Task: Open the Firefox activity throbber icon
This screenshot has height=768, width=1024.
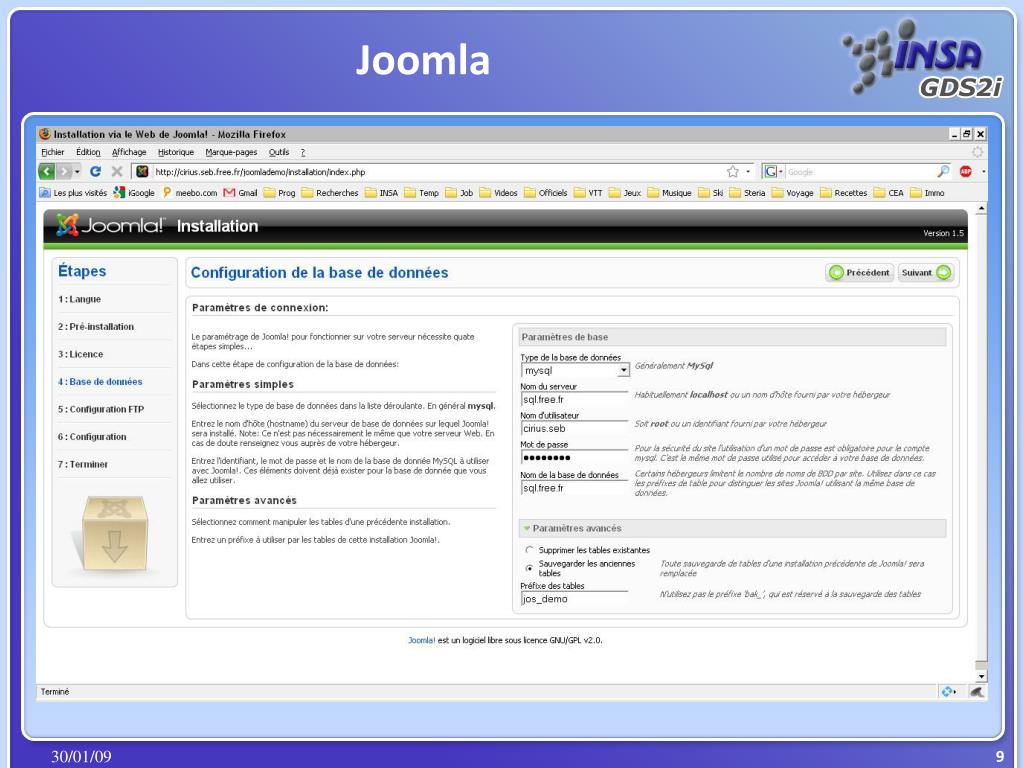Action: 977,152
